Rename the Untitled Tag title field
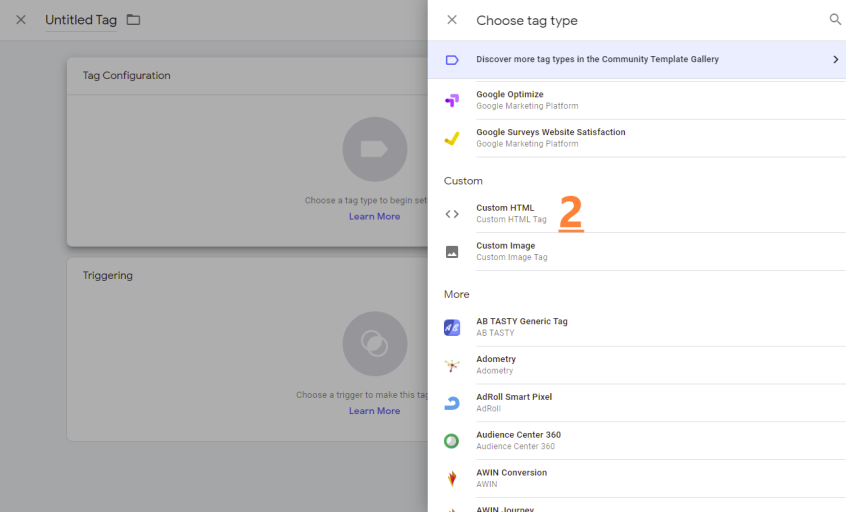The width and height of the screenshot is (846, 512). [x=81, y=20]
